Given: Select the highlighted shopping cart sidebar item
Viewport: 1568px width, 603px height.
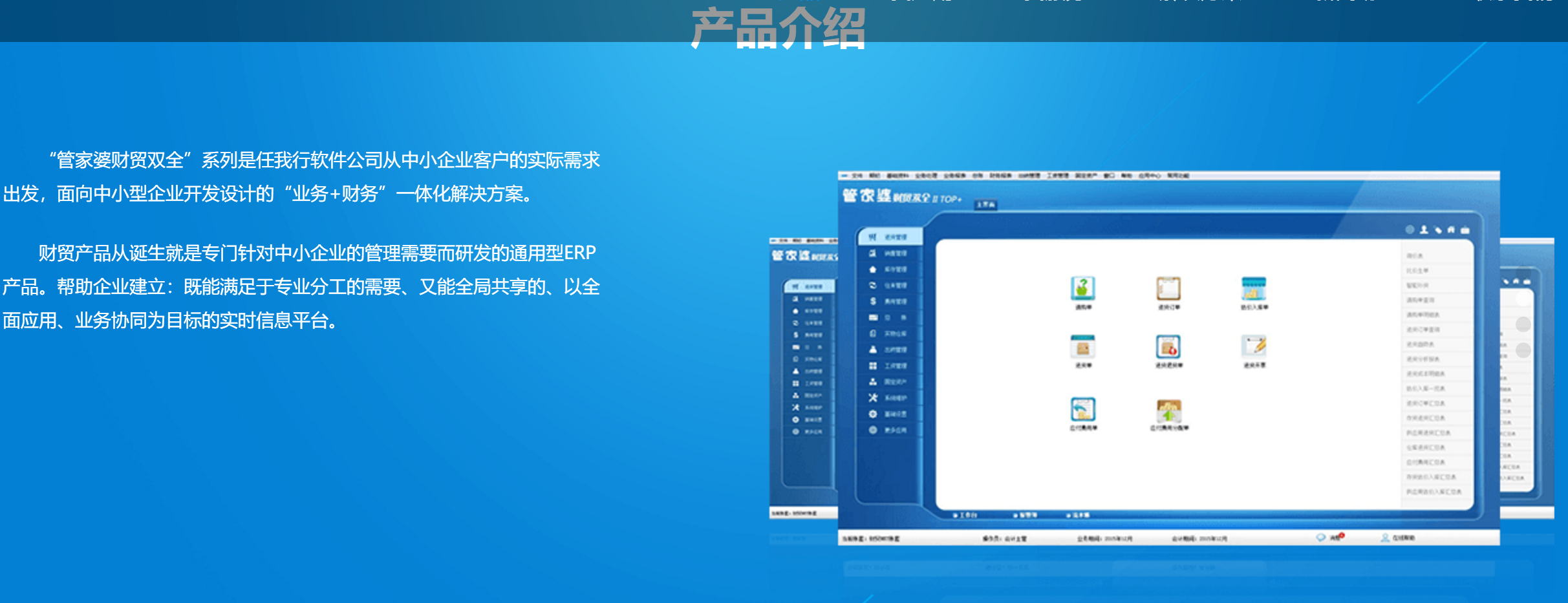Looking at the screenshot, I should 890,237.
